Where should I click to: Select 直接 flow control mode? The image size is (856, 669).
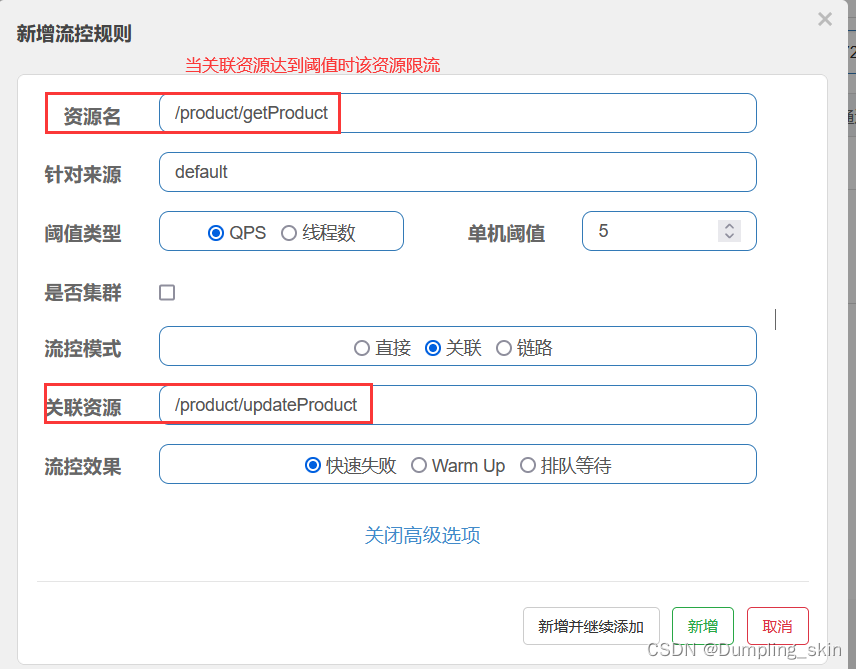tap(362, 348)
